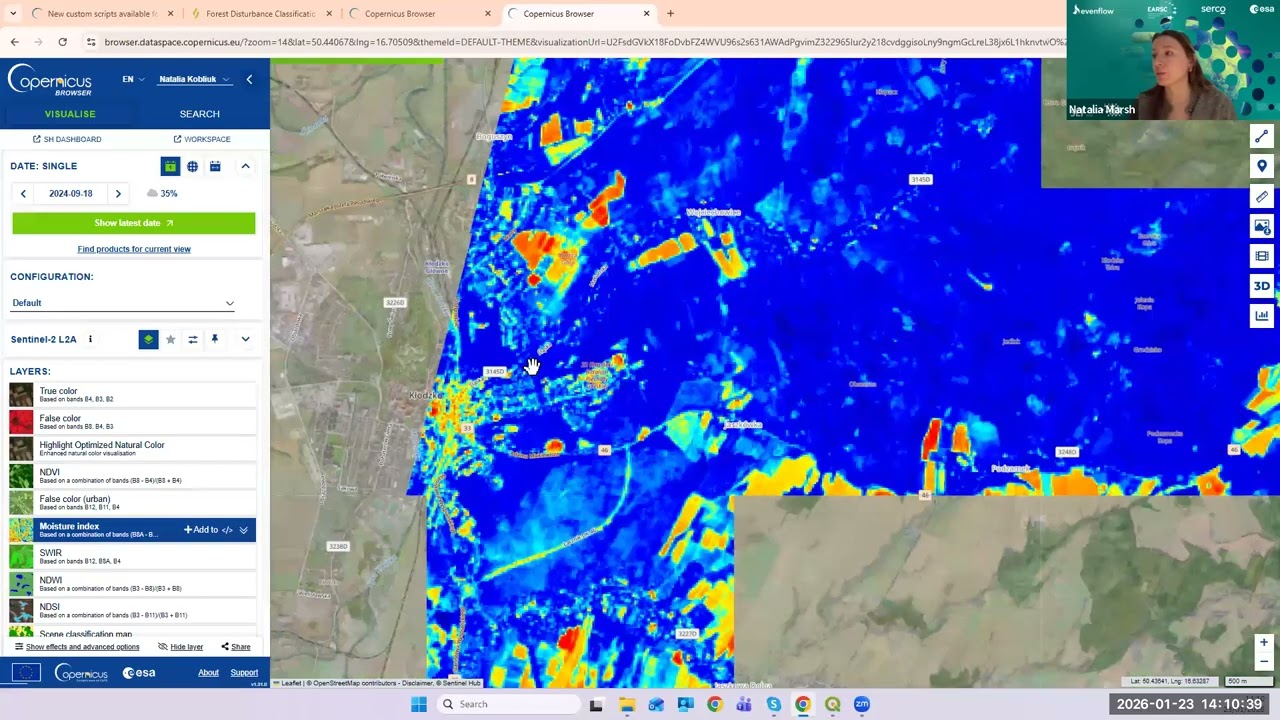Image resolution: width=1280 pixels, height=720 pixels.
Task: Open the histogram chart tool
Action: click(1262, 316)
